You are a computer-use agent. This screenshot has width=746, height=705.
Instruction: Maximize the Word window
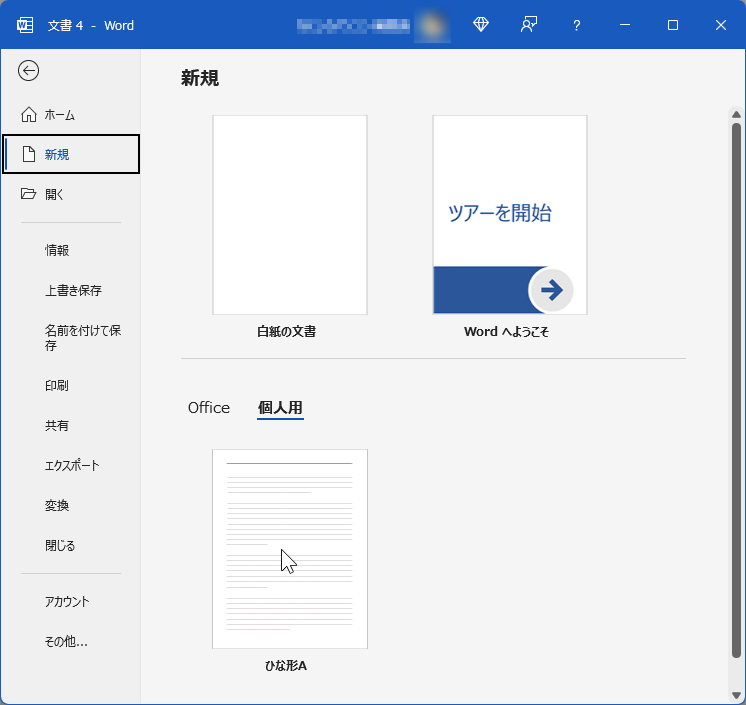point(673,25)
